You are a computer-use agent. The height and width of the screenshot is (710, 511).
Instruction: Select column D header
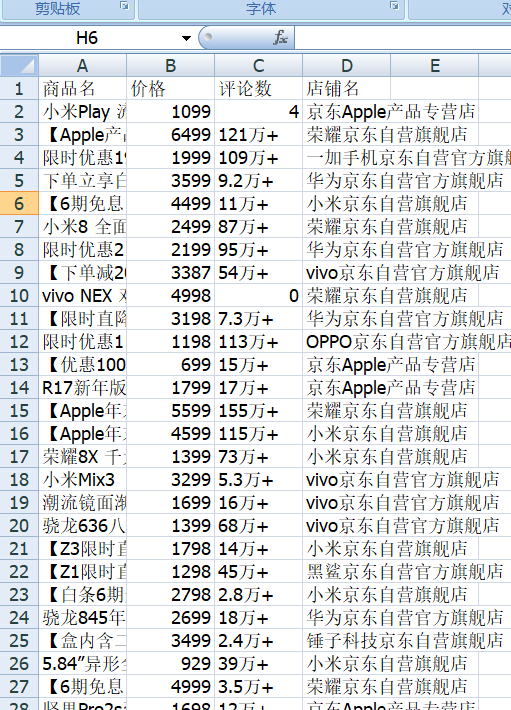pos(347,66)
